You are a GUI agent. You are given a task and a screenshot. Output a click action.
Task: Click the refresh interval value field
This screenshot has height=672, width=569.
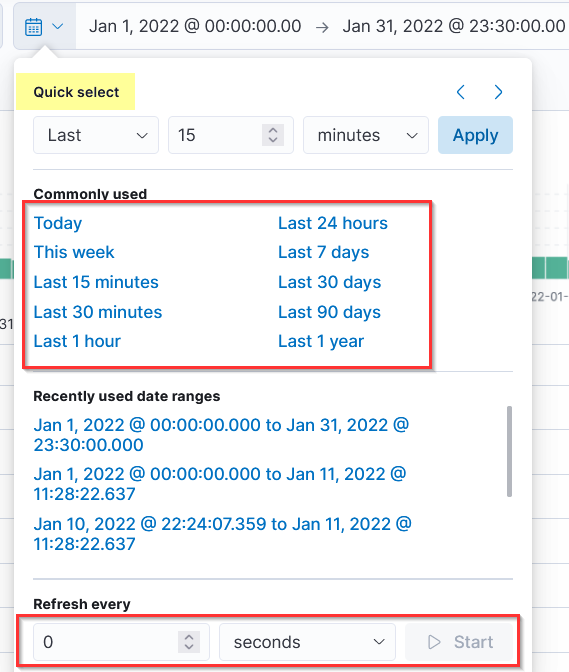click(x=121, y=642)
